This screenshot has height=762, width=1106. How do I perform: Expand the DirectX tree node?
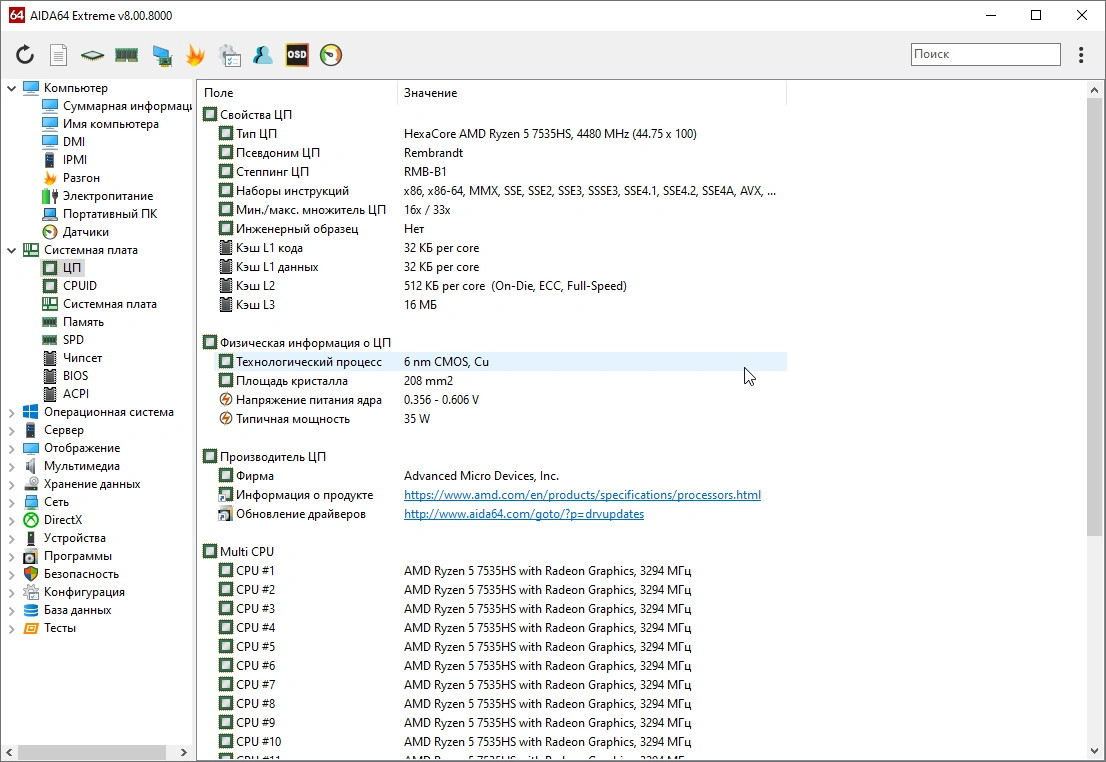(x=11, y=521)
